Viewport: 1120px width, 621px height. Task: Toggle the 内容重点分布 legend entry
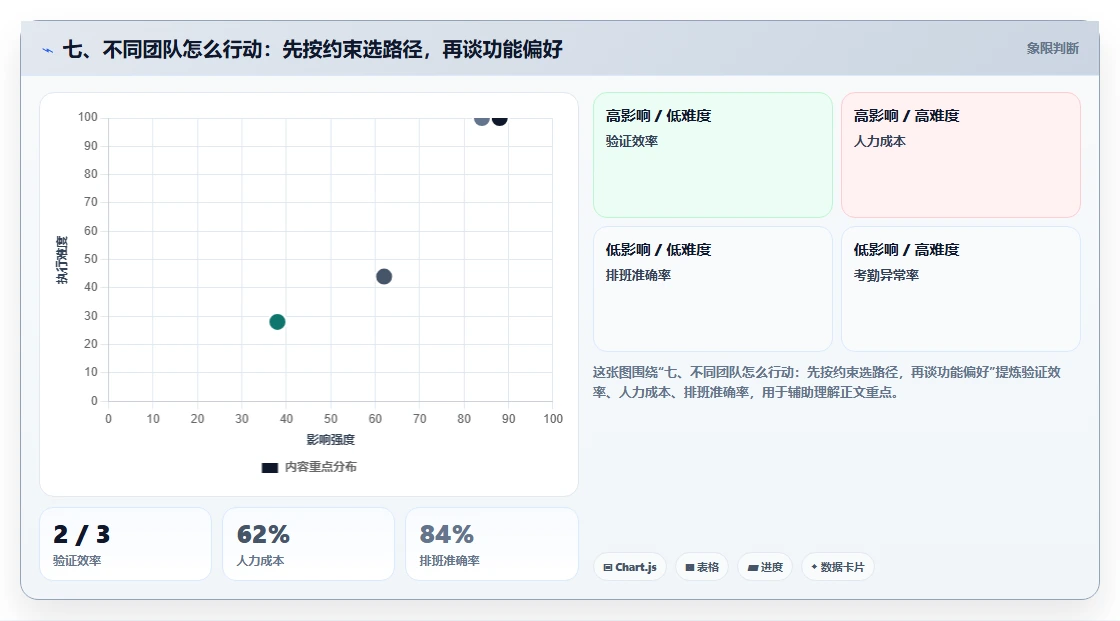(309, 467)
